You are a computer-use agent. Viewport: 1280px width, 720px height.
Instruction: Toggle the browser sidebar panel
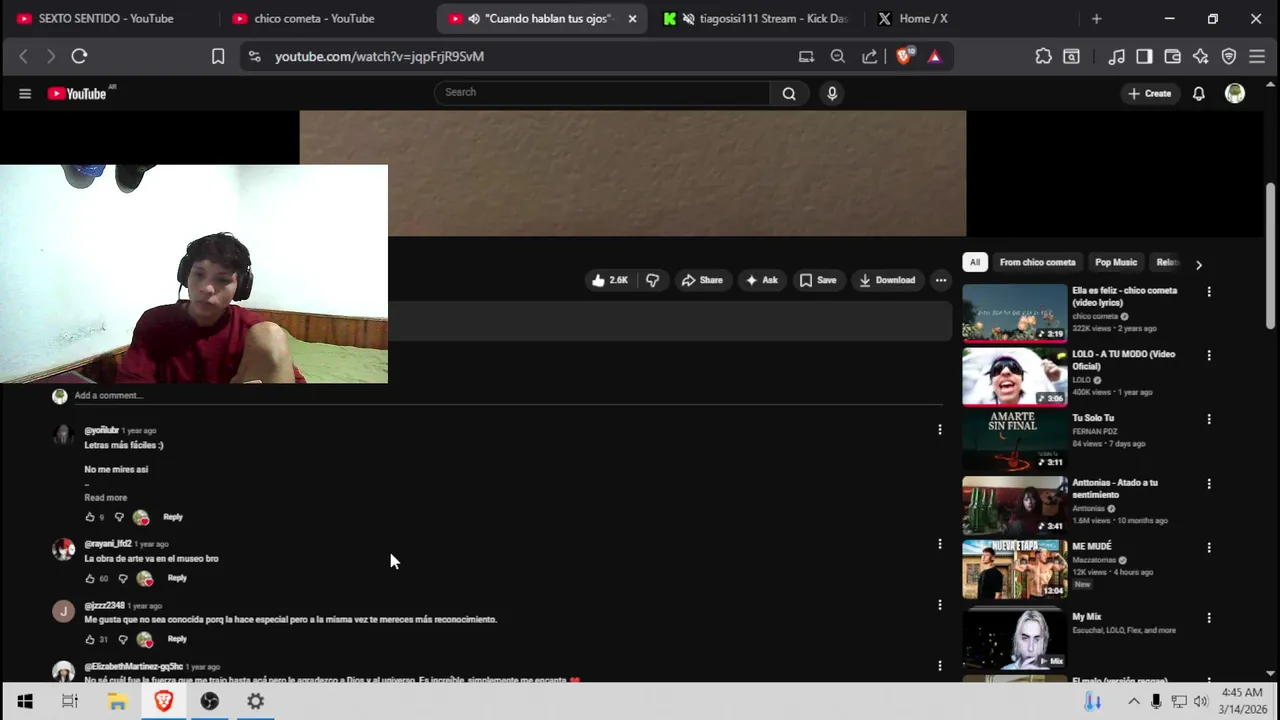(1144, 57)
